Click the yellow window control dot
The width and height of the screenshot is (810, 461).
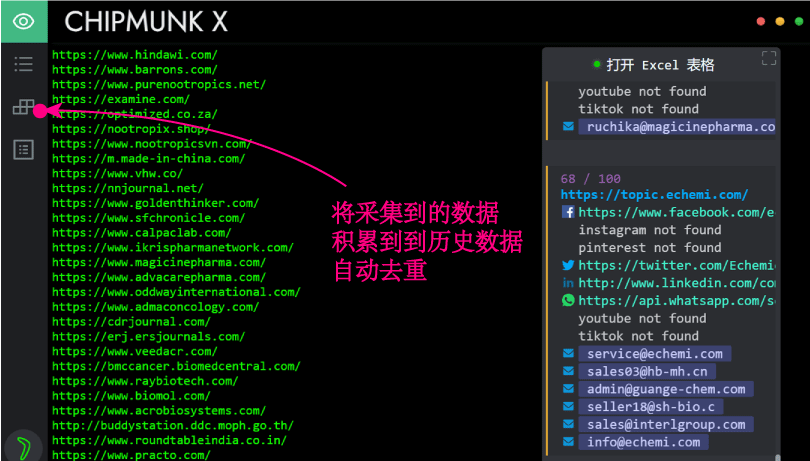pyautogui.click(x=780, y=21)
